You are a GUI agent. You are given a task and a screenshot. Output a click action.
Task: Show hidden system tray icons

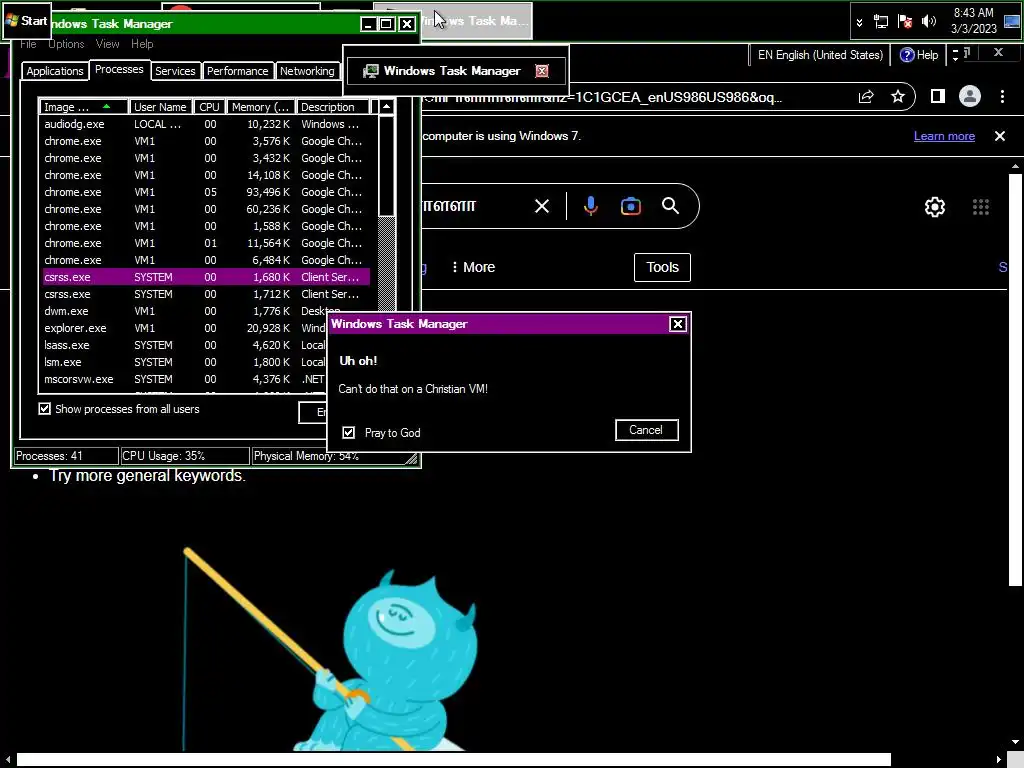pyautogui.click(x=859, y=22)
